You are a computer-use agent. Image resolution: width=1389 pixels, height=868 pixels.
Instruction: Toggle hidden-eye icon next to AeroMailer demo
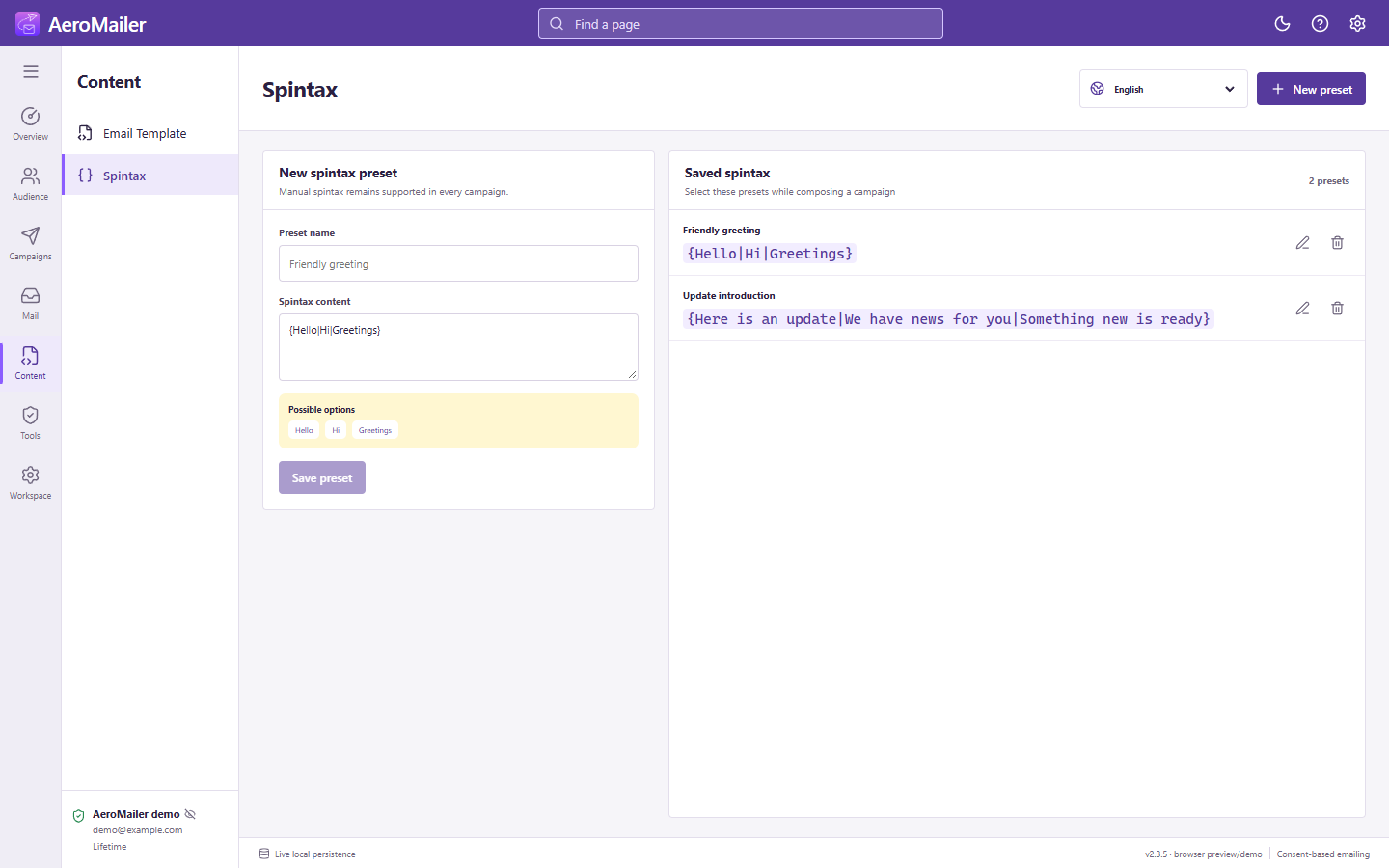190,814
